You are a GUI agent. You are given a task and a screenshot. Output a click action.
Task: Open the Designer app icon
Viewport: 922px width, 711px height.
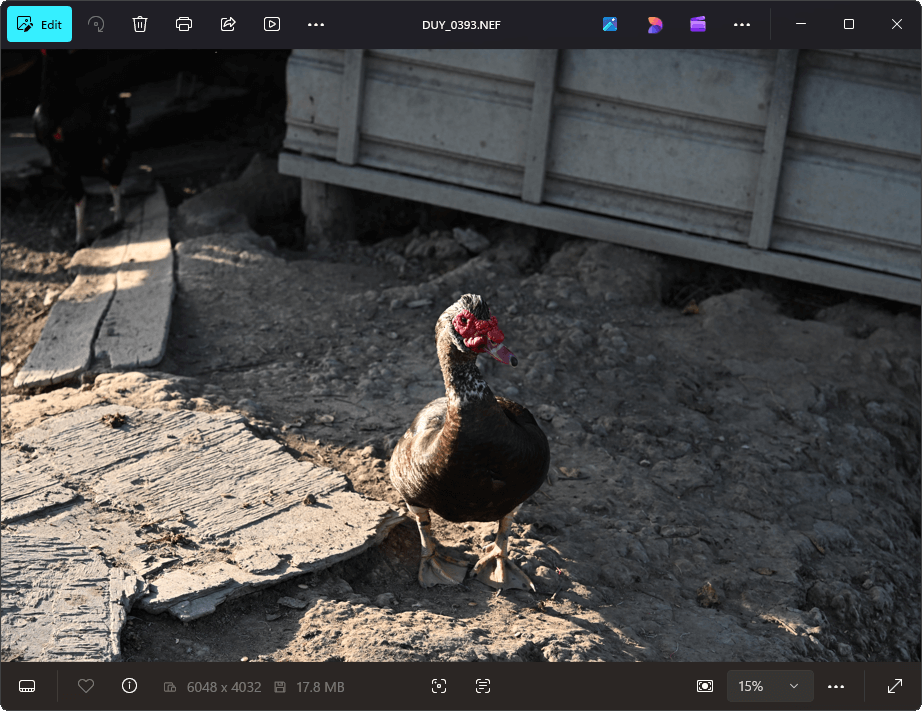(x=655, y=24)
